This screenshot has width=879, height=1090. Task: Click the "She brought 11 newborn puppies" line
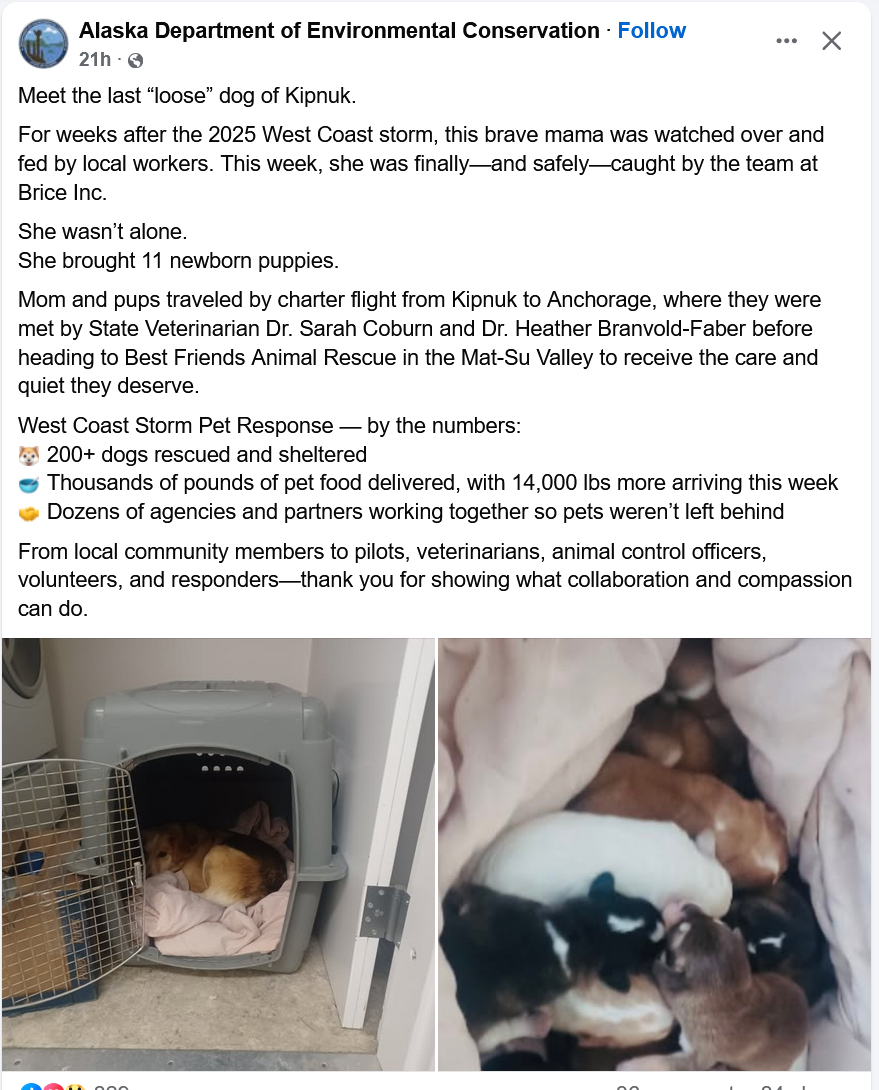[x=179, y=261]
